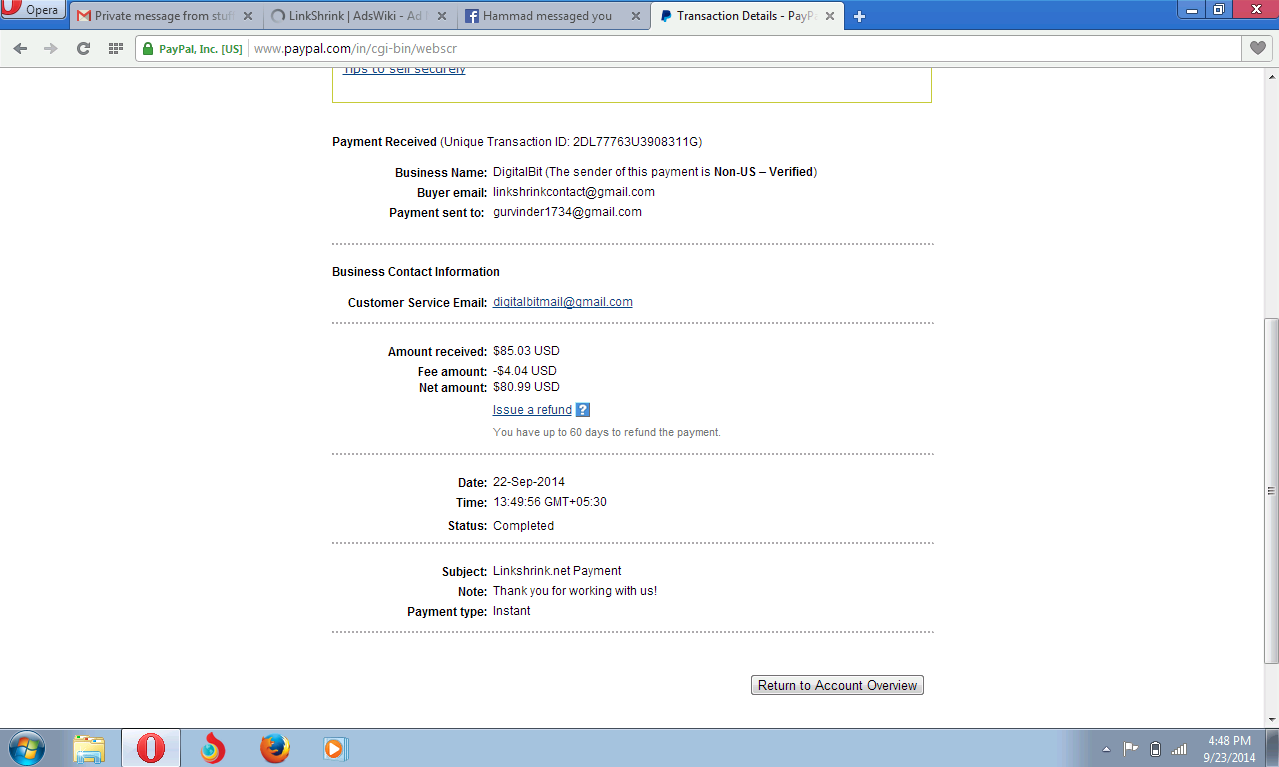The height and width of the screenshot is (767, 1279).
Task: Close the Gmail Private message tab
Action: 248,16
